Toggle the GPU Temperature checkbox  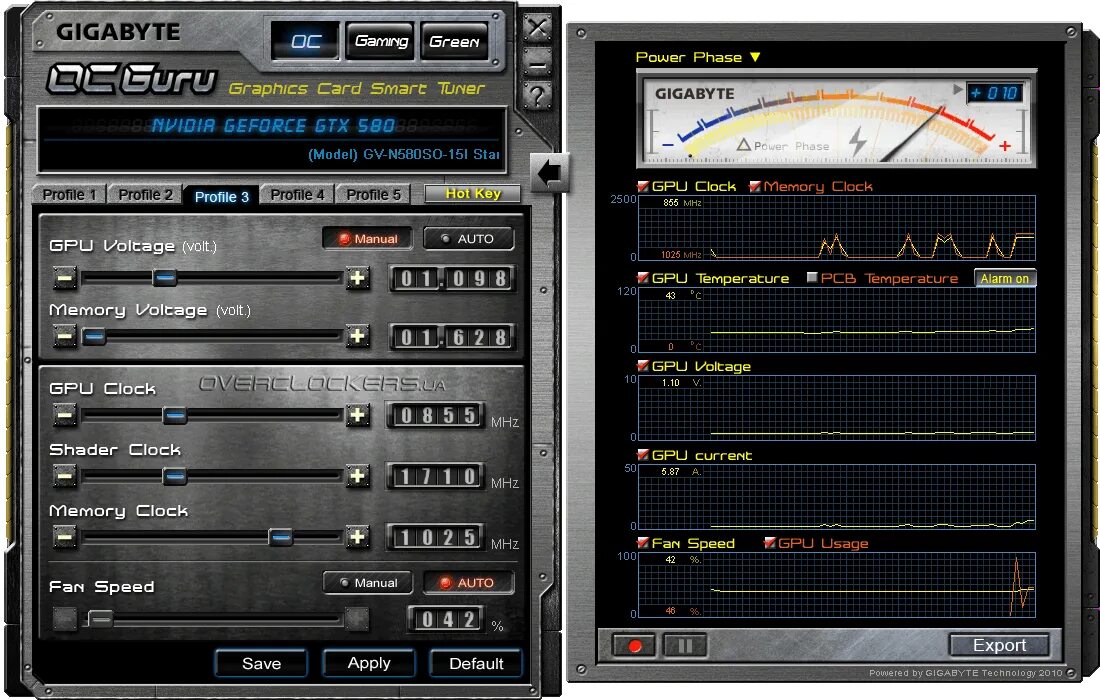(x=642, y=278)
